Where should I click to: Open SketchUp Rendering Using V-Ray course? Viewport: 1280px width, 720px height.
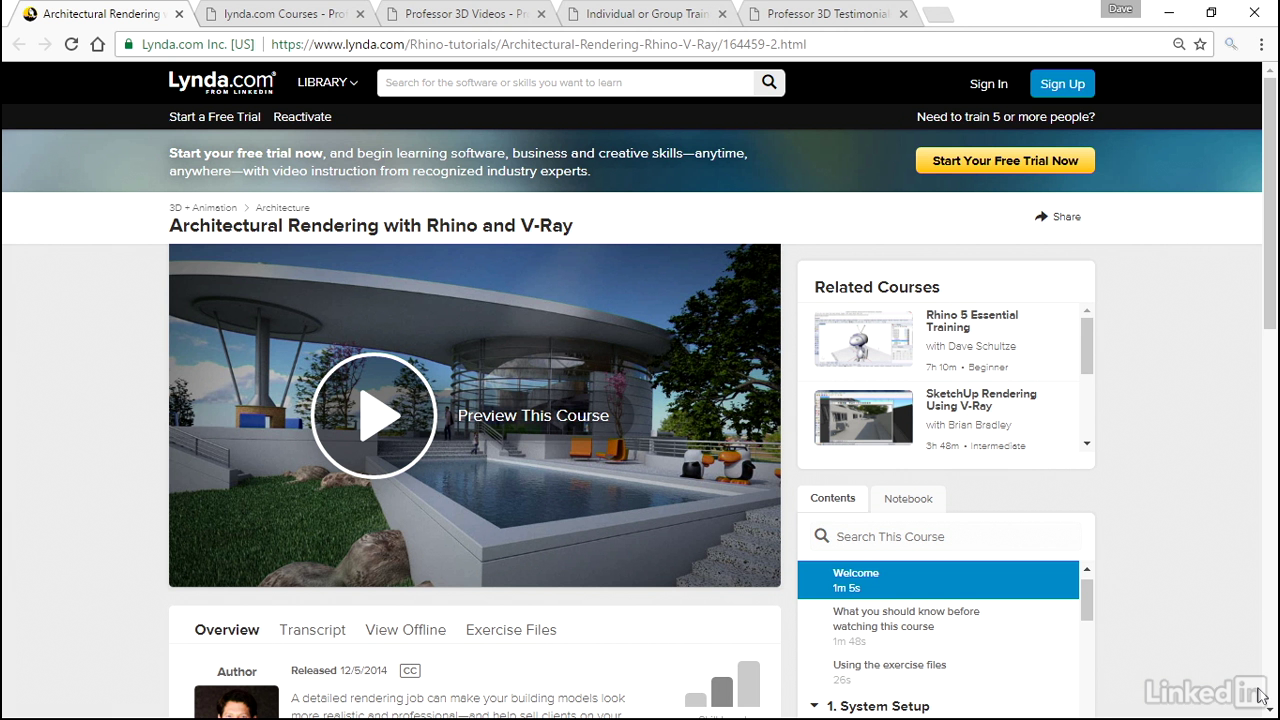click(x=981, y=400)
